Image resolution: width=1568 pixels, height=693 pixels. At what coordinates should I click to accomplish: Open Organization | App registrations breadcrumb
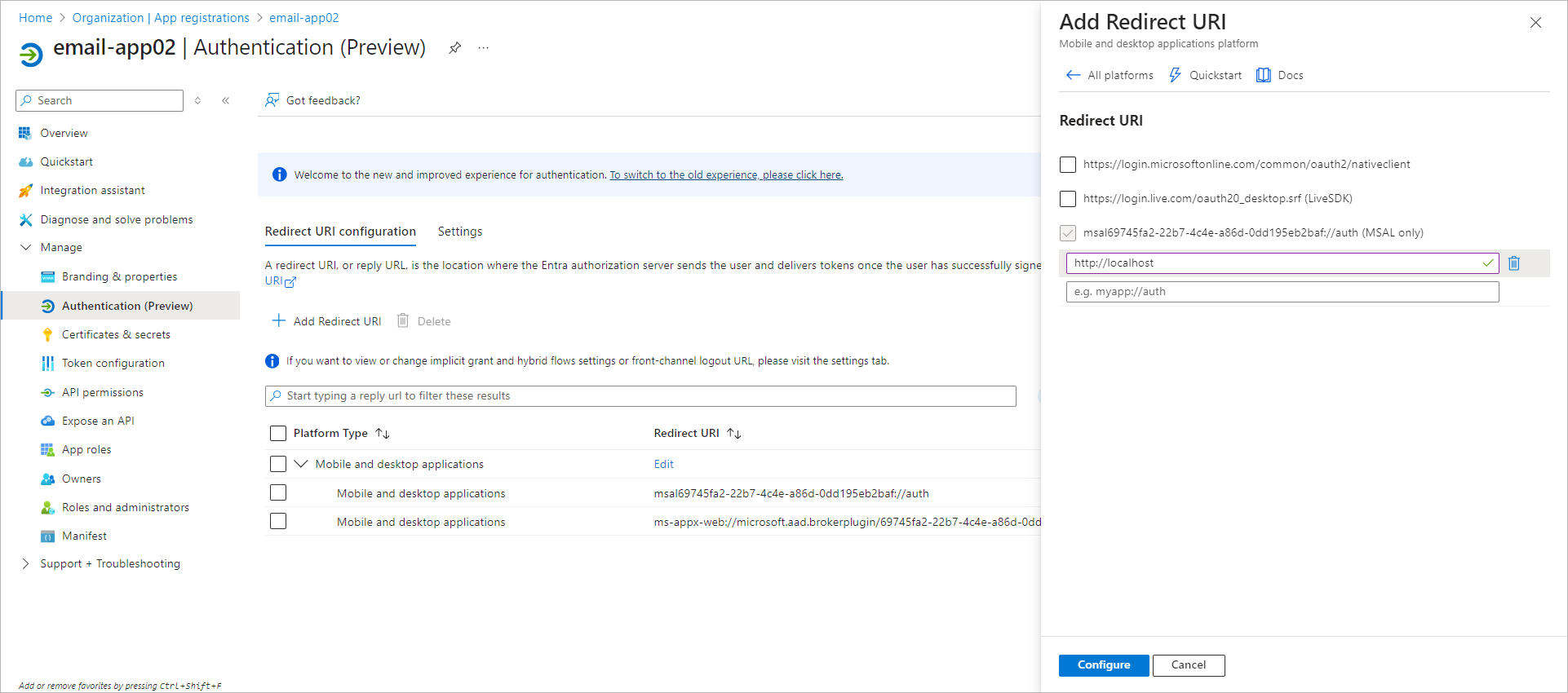[161, 18]
